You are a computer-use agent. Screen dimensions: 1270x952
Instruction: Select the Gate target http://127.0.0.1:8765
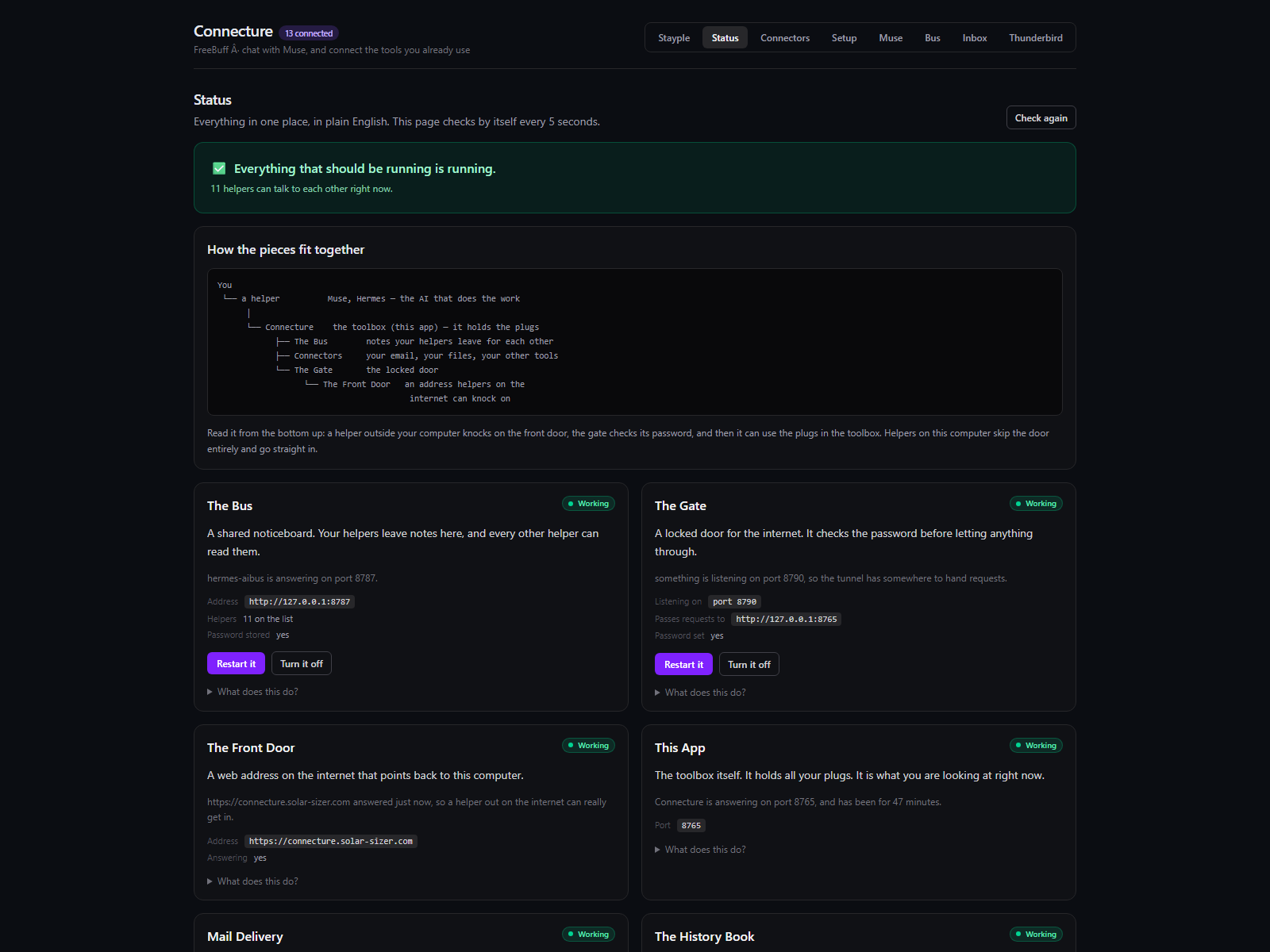[786, 619]
